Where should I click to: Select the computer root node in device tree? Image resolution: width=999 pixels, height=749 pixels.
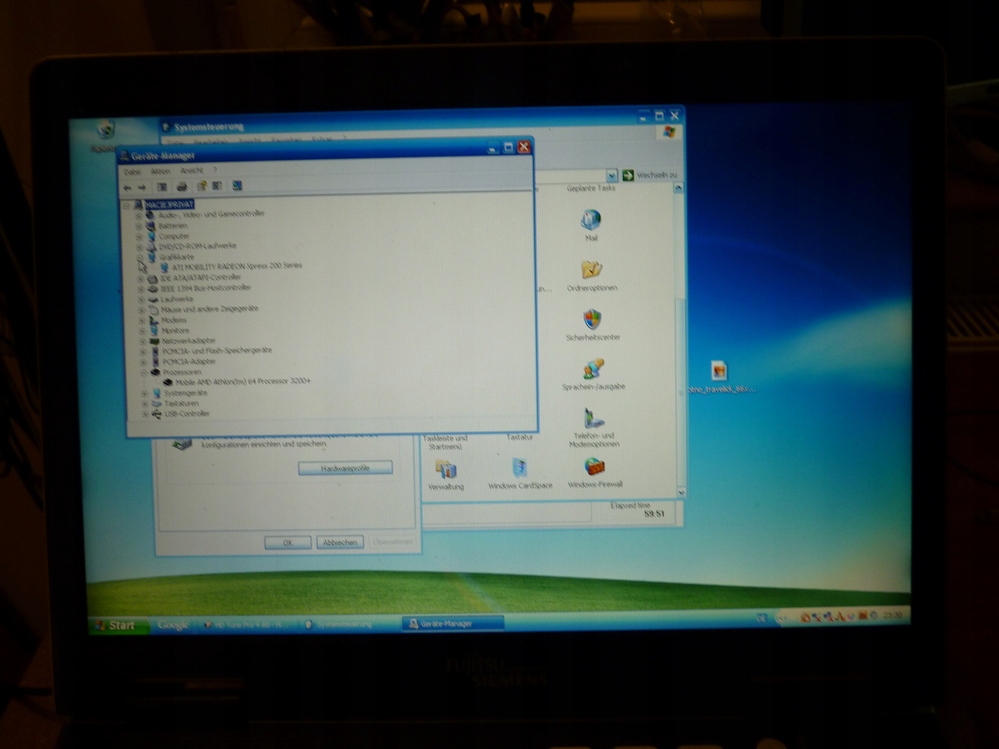(x=169, y=204)
